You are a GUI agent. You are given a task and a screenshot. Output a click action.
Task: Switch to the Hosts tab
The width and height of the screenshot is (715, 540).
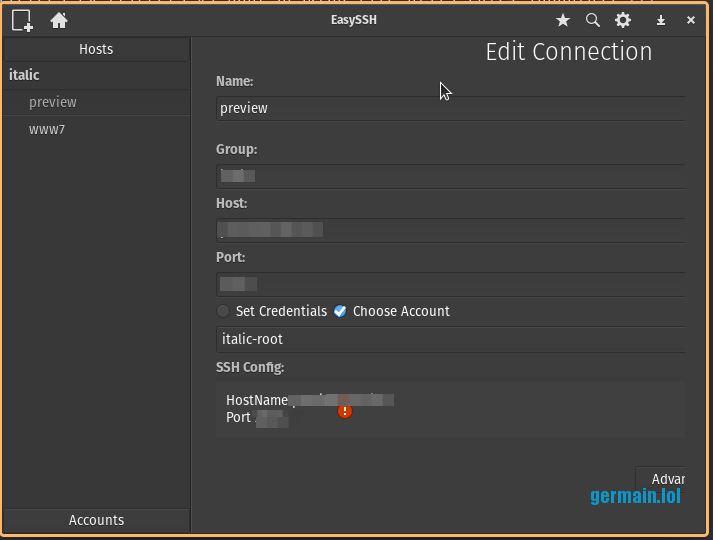(x=96, y=49)
